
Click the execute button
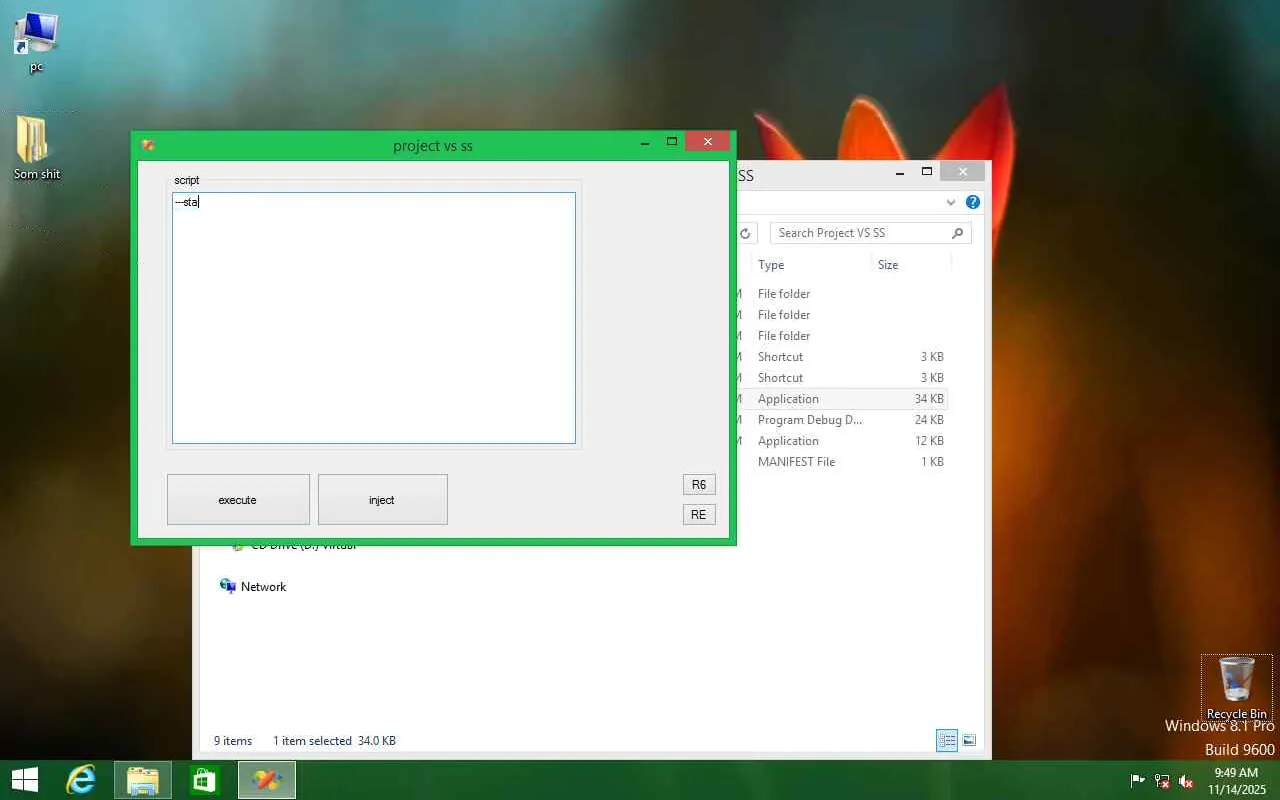pyautogui.click(x=238, y=499)
